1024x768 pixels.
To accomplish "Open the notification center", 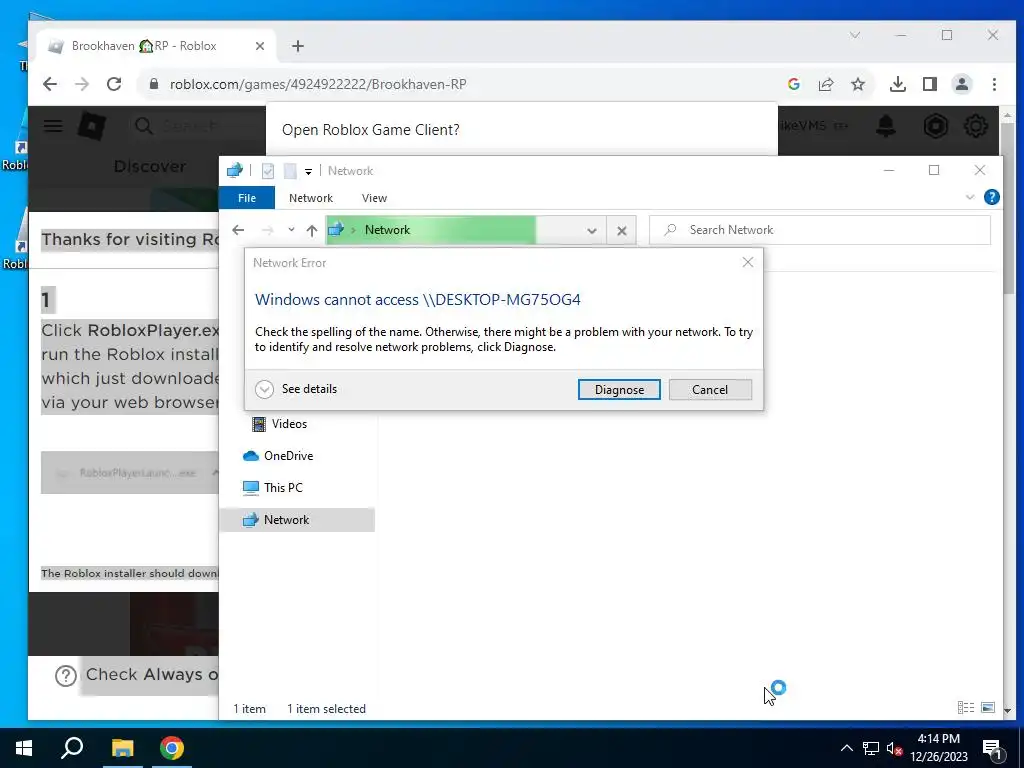I will coord(992,748).
